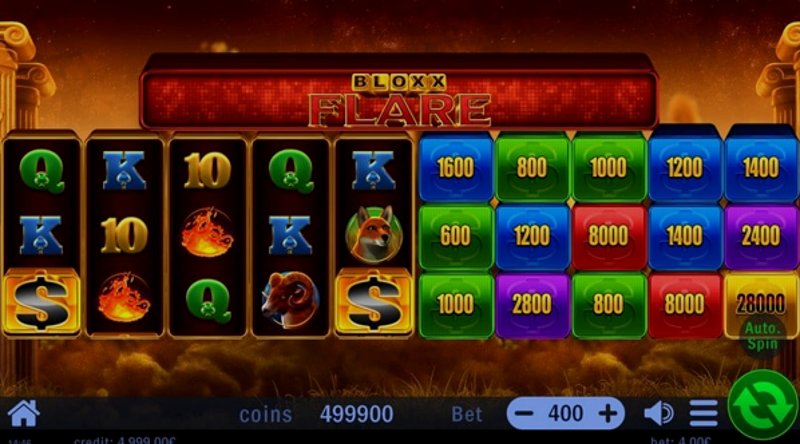Click the yellow 28000 prize block
800x444 pixels.
760,304
